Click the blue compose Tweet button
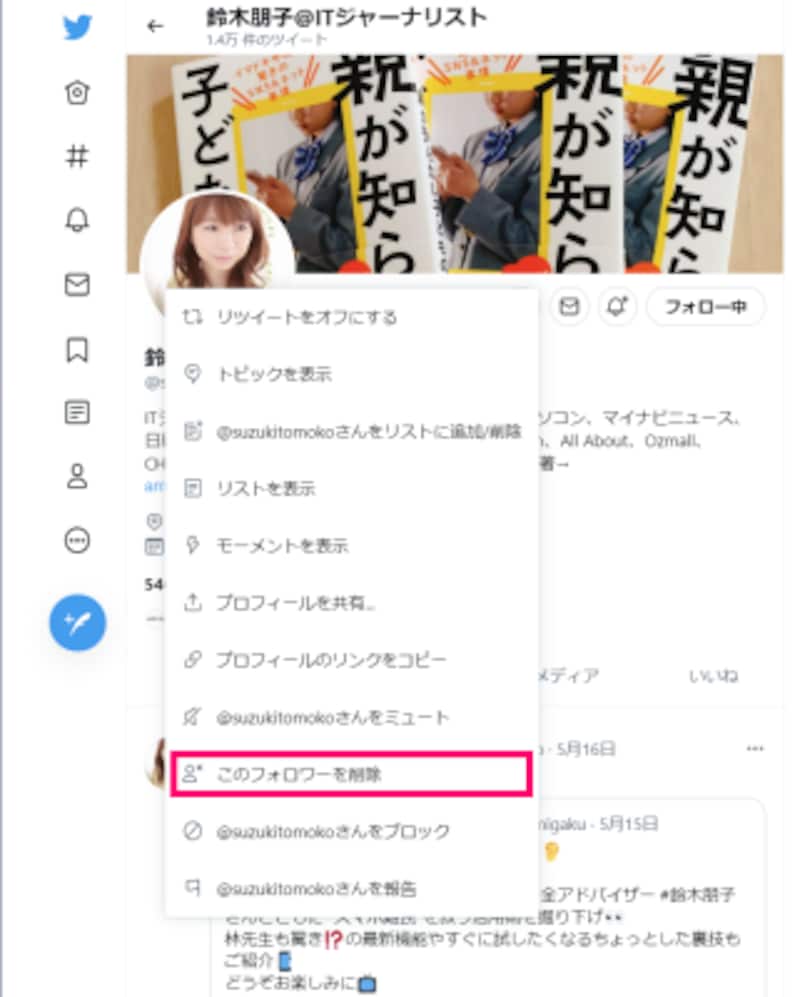This screenshot has height=997, width=800. [x=78, y=622]
